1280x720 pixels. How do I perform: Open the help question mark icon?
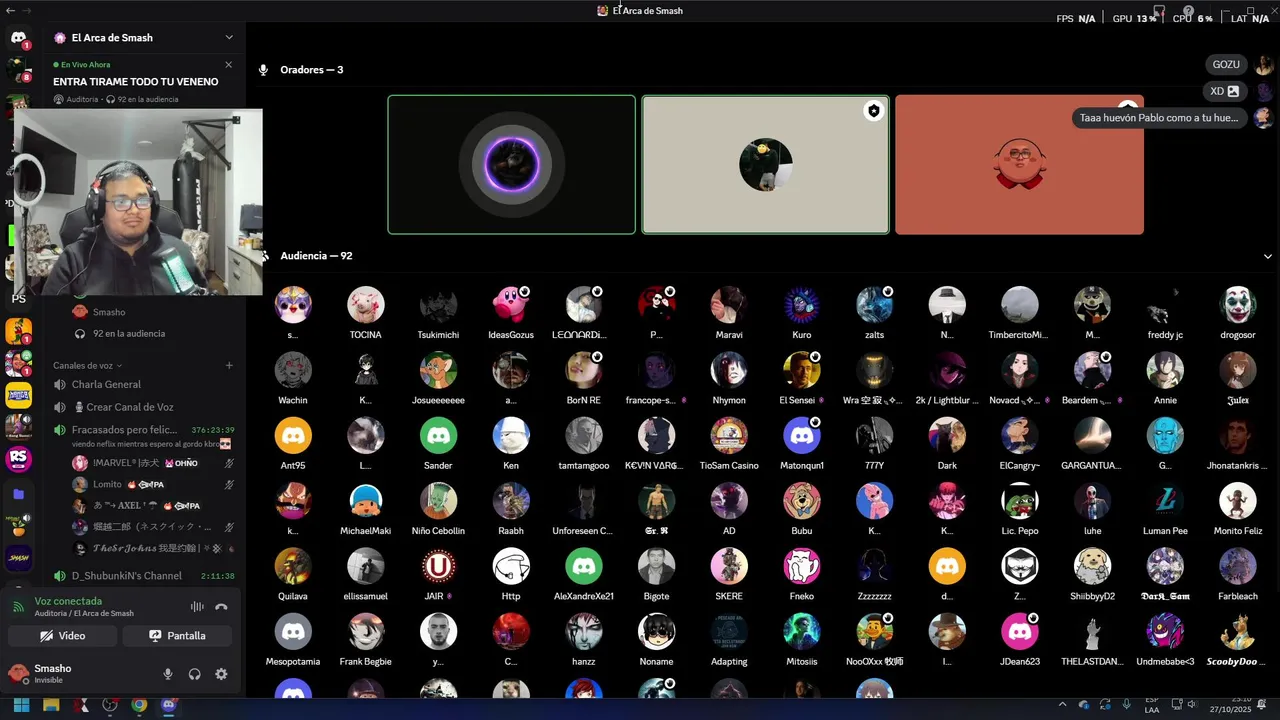tap(1188, 11)
